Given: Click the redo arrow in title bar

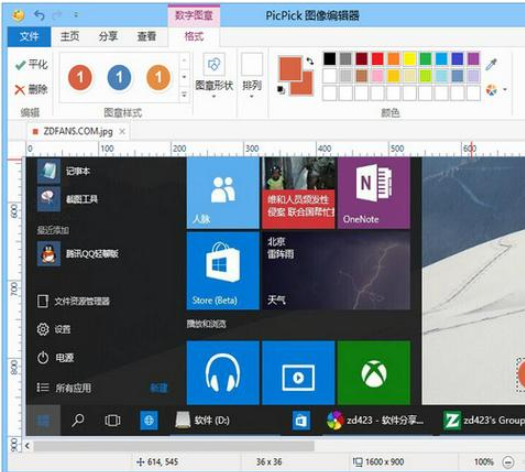Looking at the screenshot, I should [x=57, y=15].
